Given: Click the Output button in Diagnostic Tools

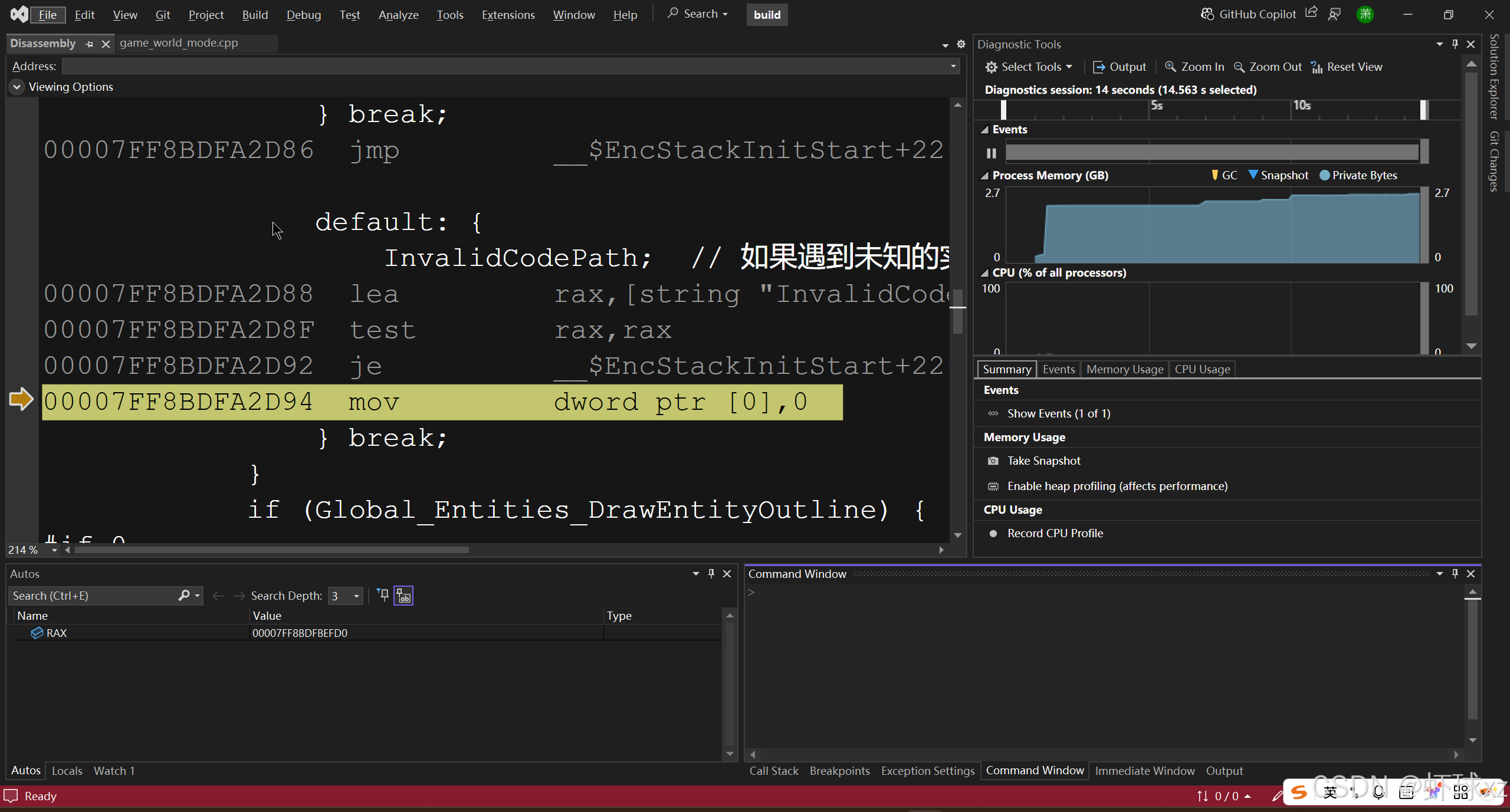Looking at the screenshot, I should pyautogui.click(x=1120, y=67).
